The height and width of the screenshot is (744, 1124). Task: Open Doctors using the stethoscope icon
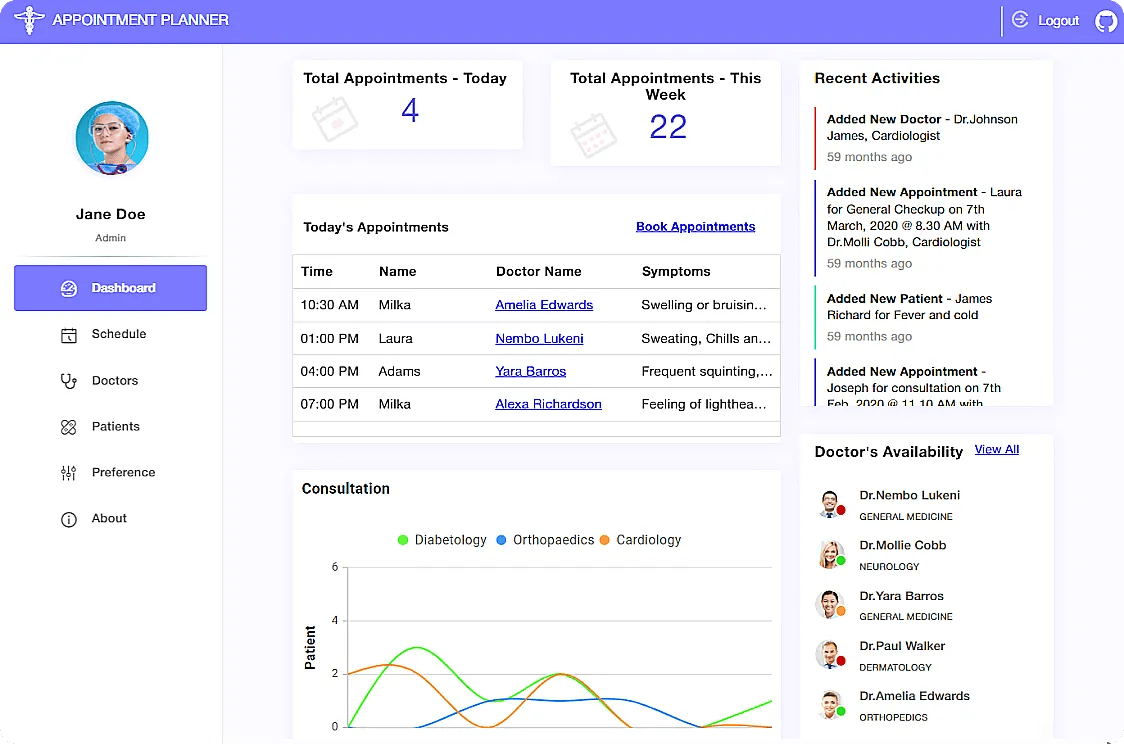[67, 380]
